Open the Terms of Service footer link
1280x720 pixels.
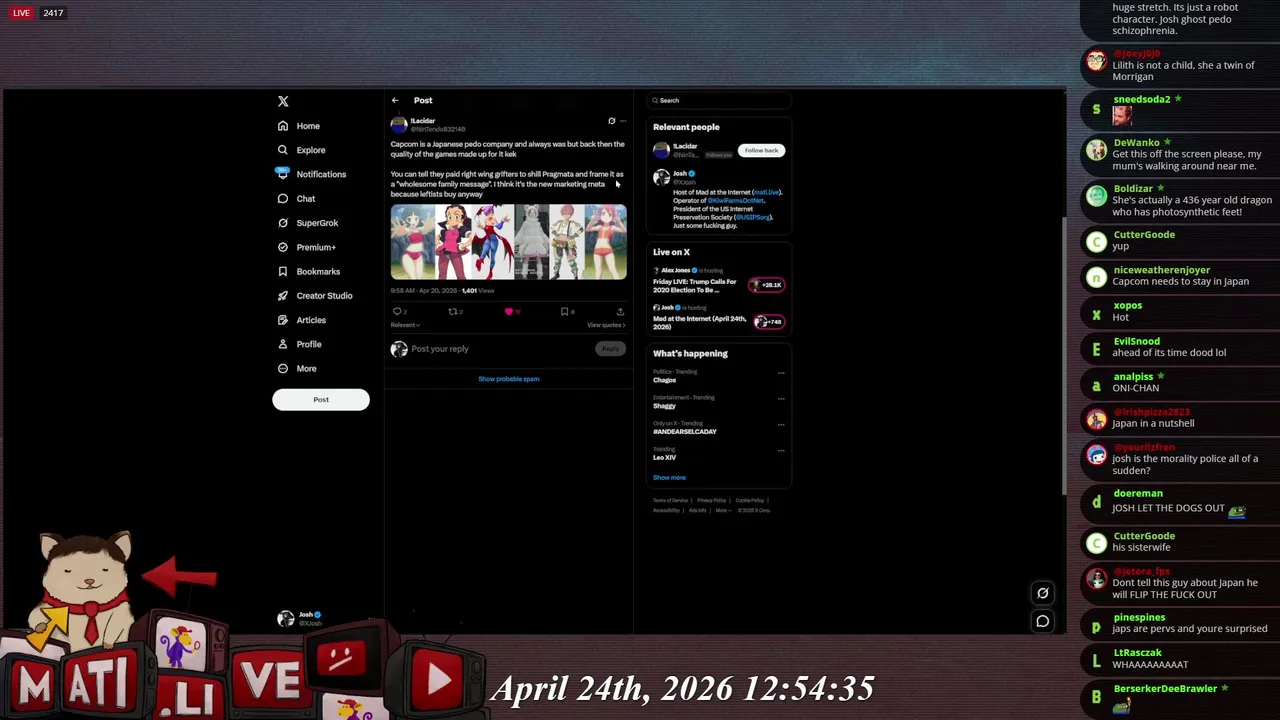[670, 500]
